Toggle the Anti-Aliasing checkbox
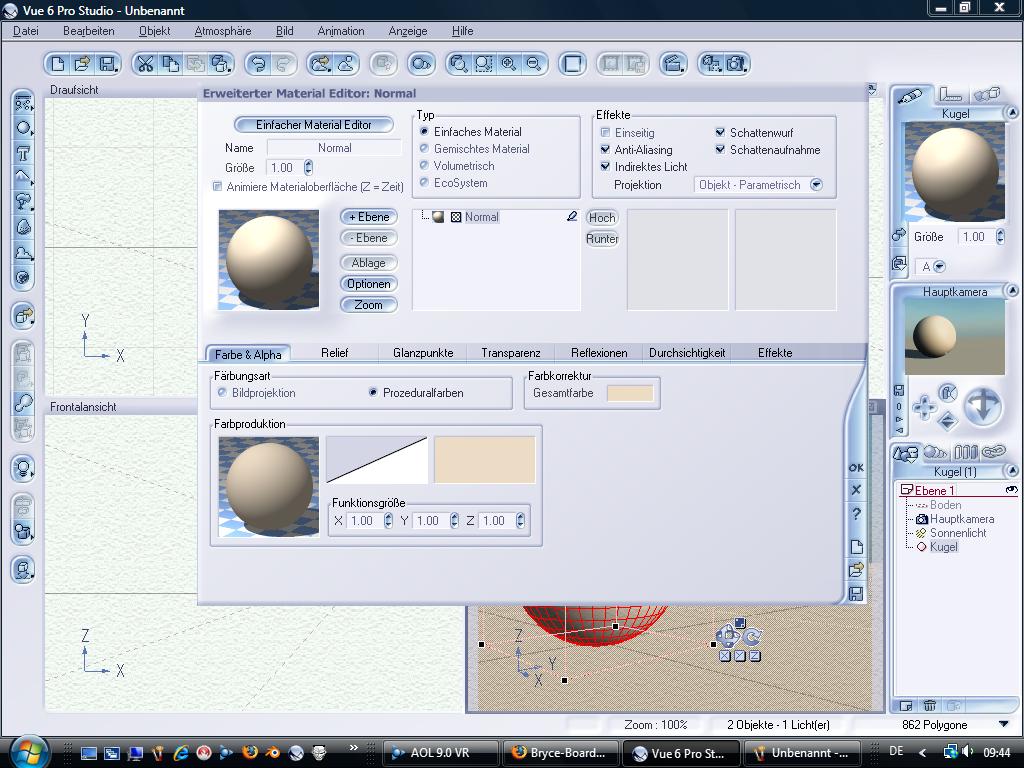Viewport: 1024px width, 768px height. click(x=605, y=149)
